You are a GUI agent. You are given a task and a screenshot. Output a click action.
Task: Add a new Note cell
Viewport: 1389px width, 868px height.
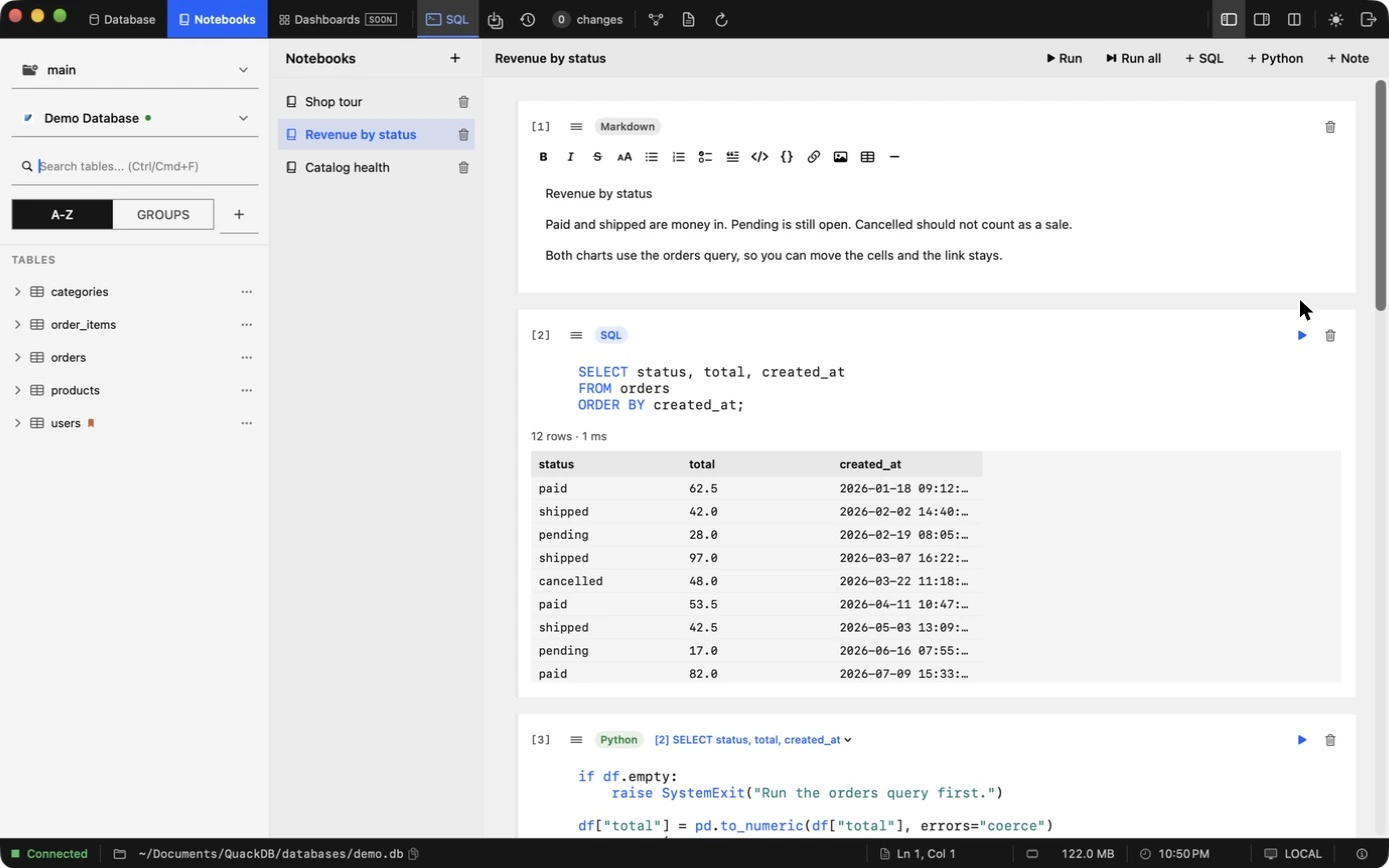point(1348,58)
